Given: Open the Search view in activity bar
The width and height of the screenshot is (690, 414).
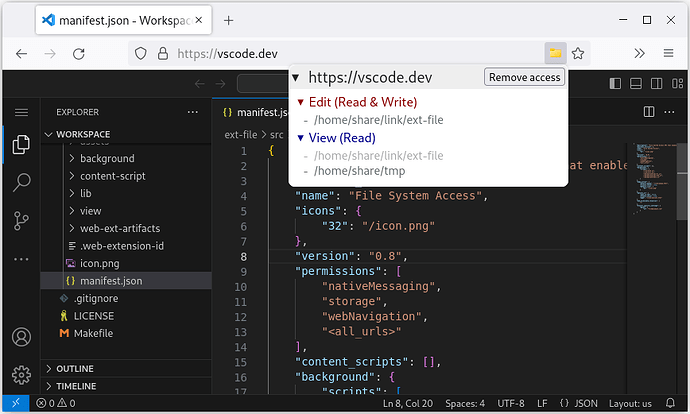Looking at the screenshot, I should click(20, 183).
